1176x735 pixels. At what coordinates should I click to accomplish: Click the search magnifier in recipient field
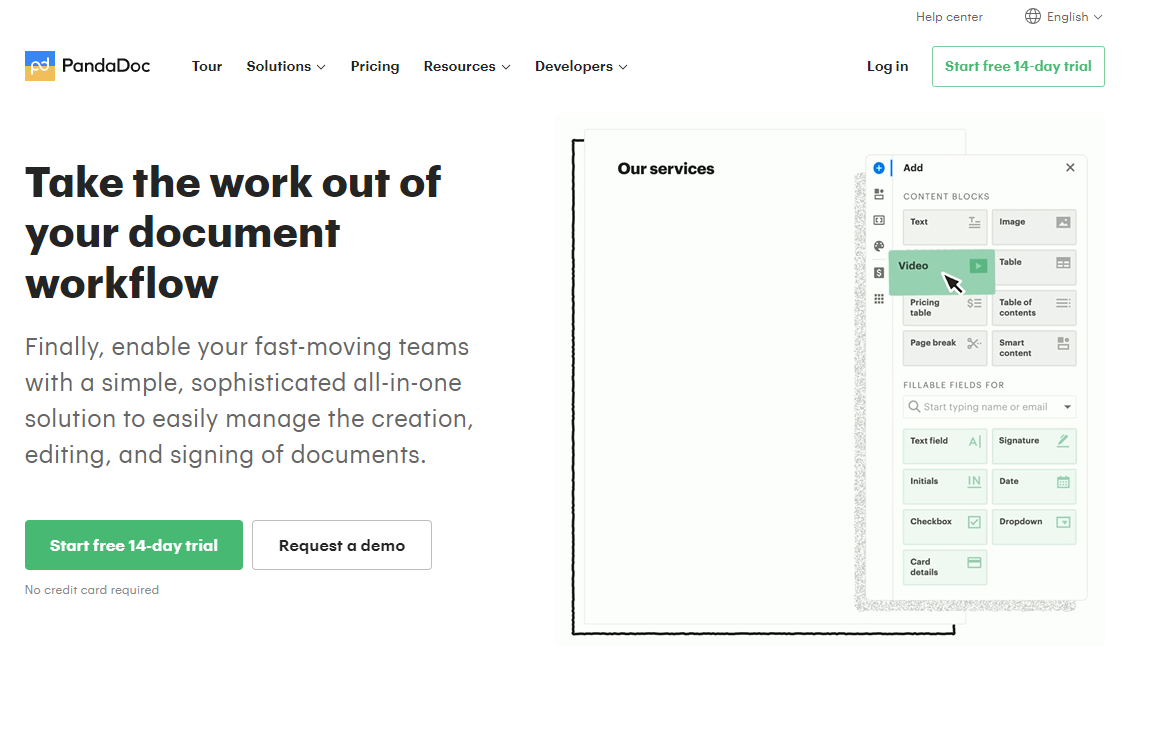tap(914, 406)
